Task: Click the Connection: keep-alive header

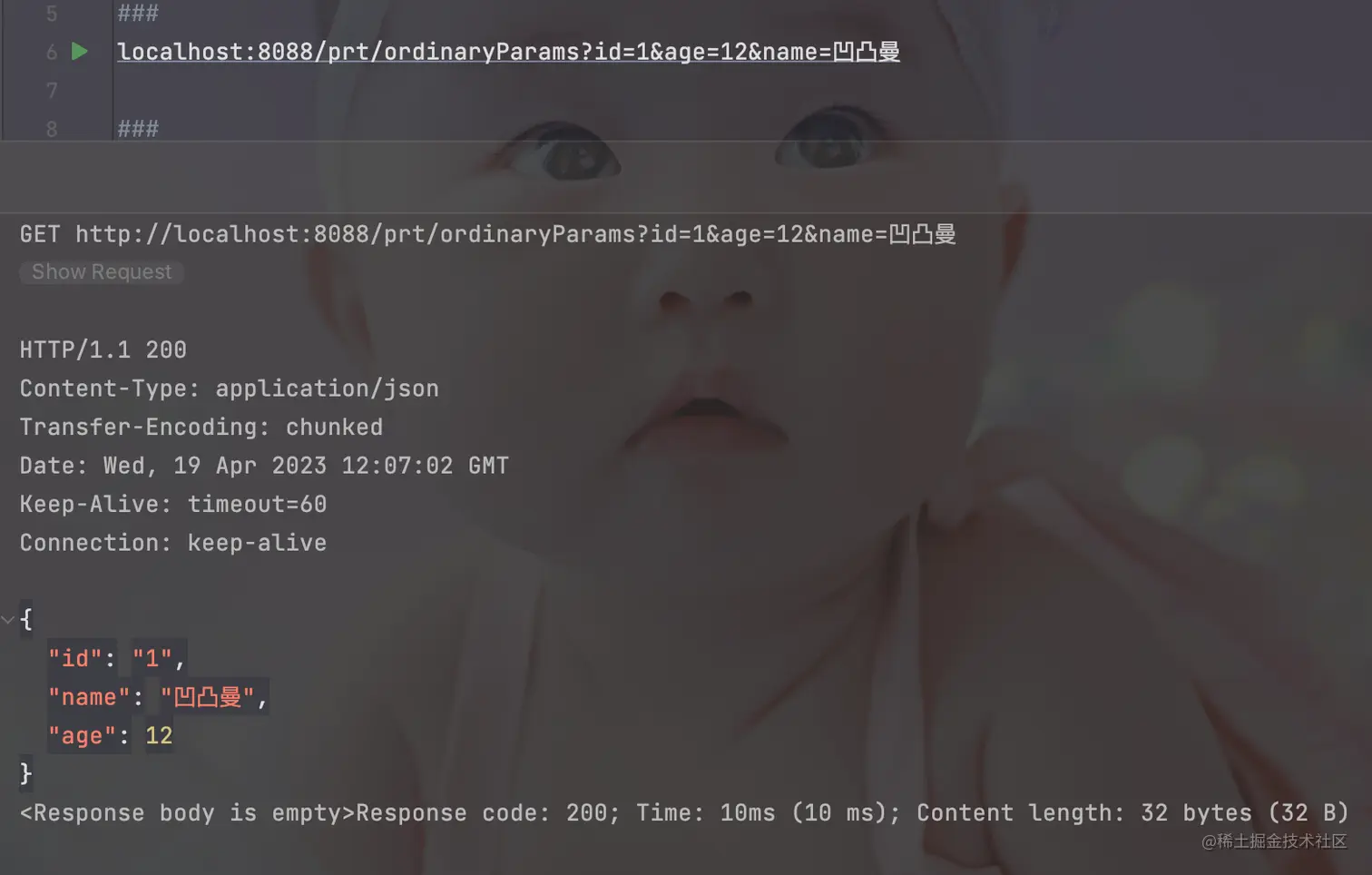Action: 173,543
